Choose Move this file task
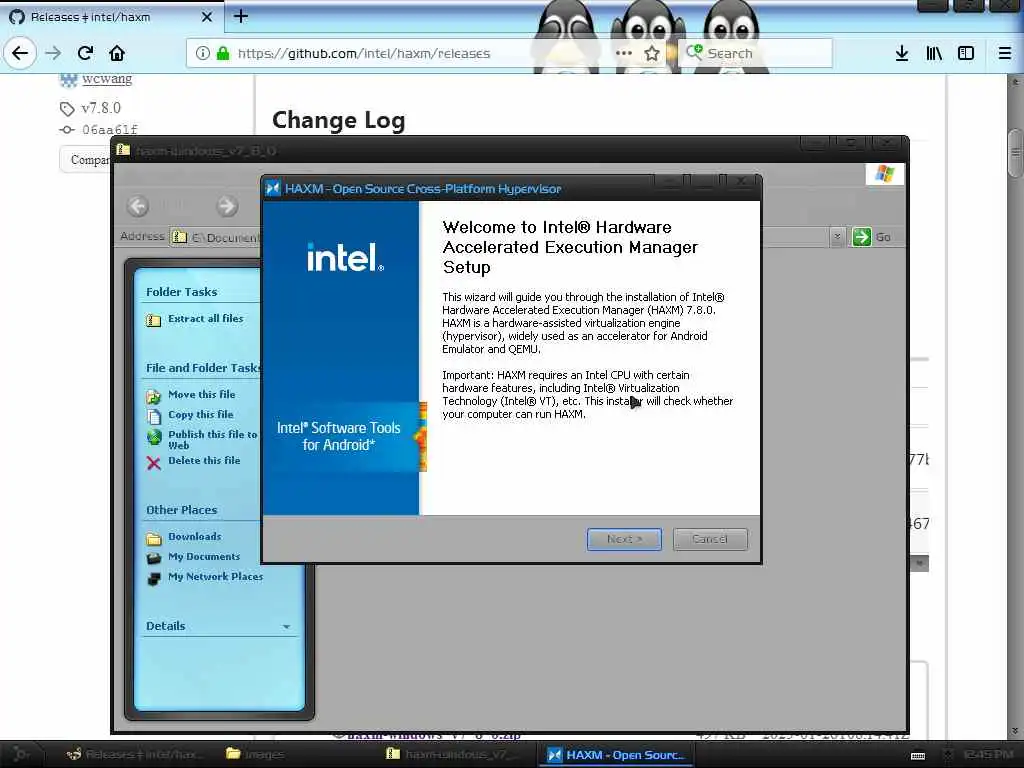Viewport: 1024px width, 768px height. pyautogui.click(x=201, y=394)
